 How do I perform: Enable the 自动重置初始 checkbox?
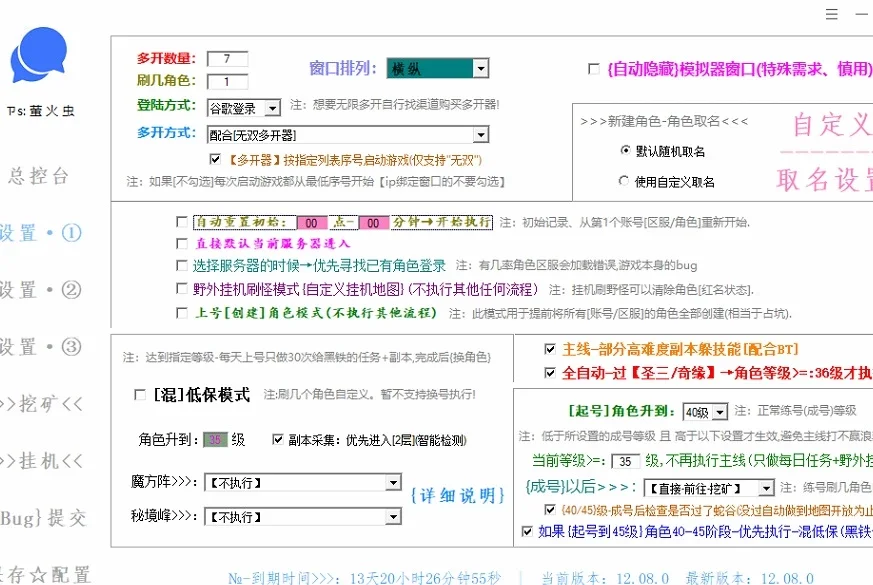pos(182,222)
